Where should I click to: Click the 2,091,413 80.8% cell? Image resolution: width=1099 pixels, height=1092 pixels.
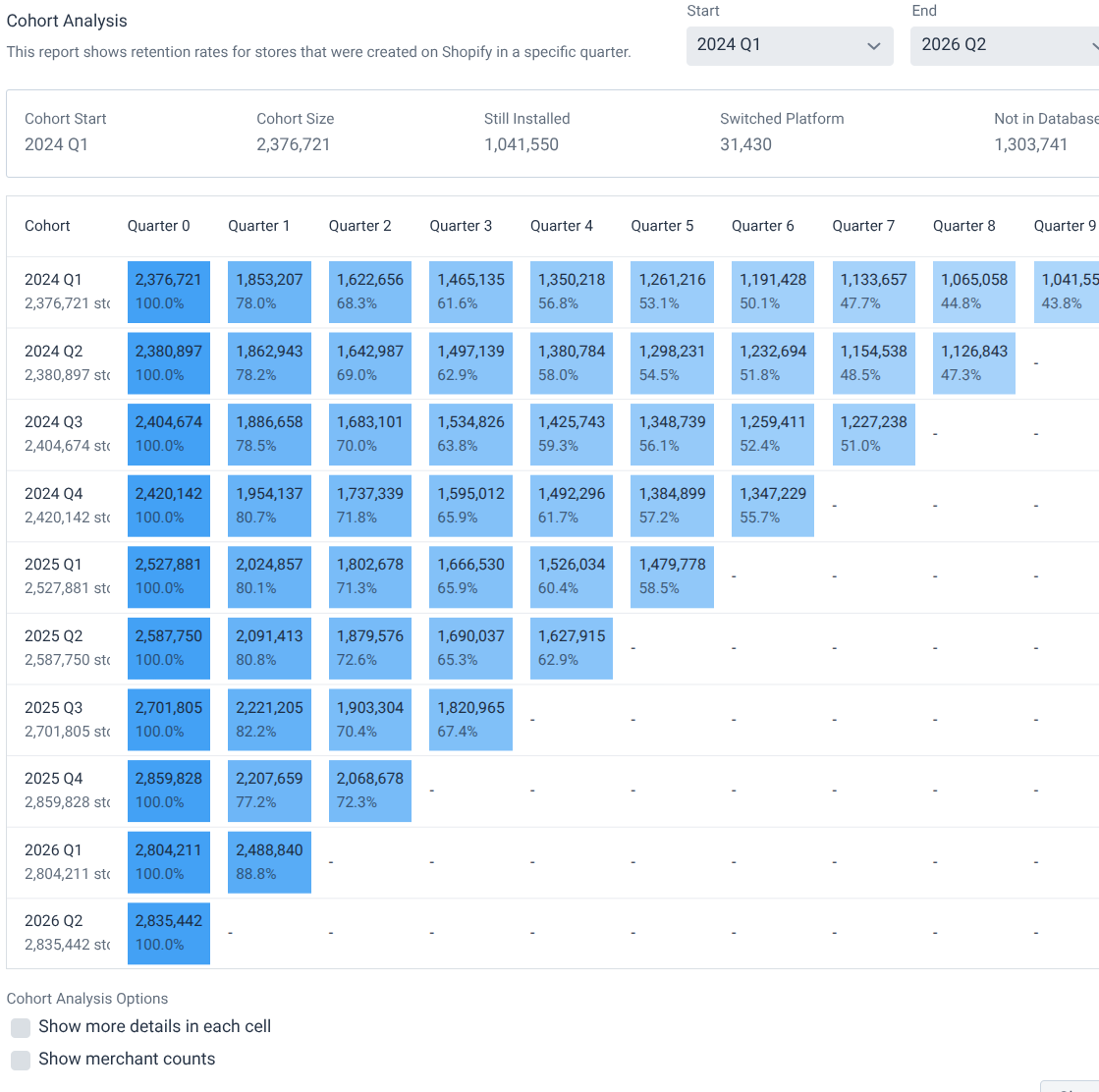(x=269, y=647)
